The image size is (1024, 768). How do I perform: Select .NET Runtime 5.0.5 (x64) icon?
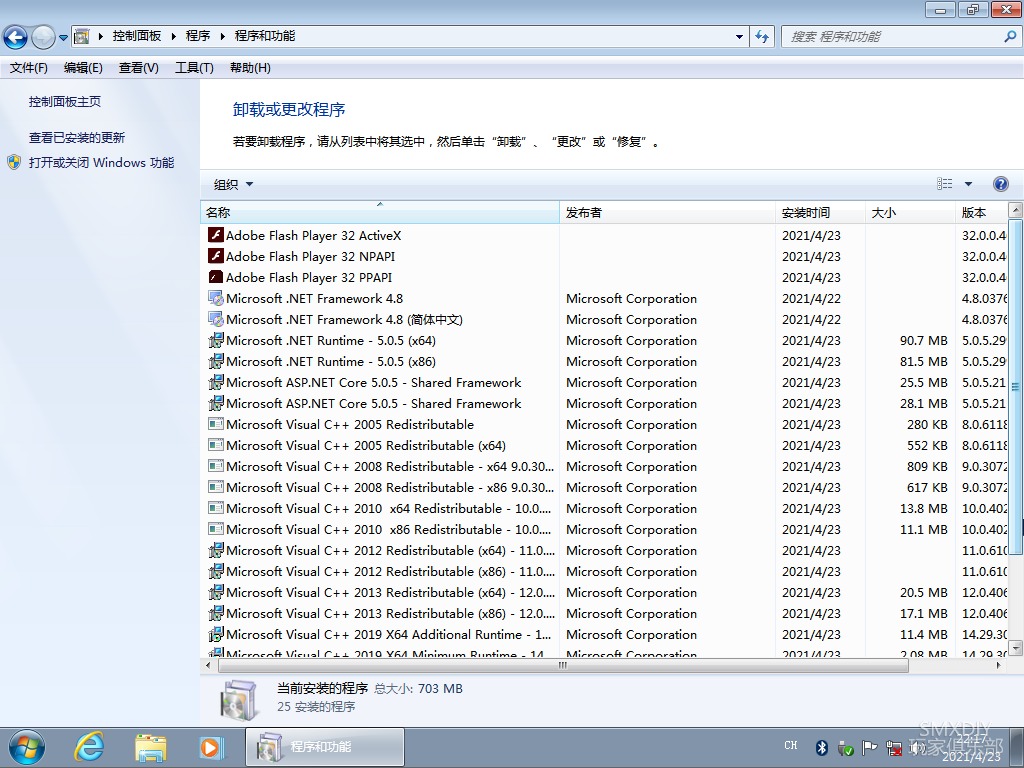click(x=216, y=340)
